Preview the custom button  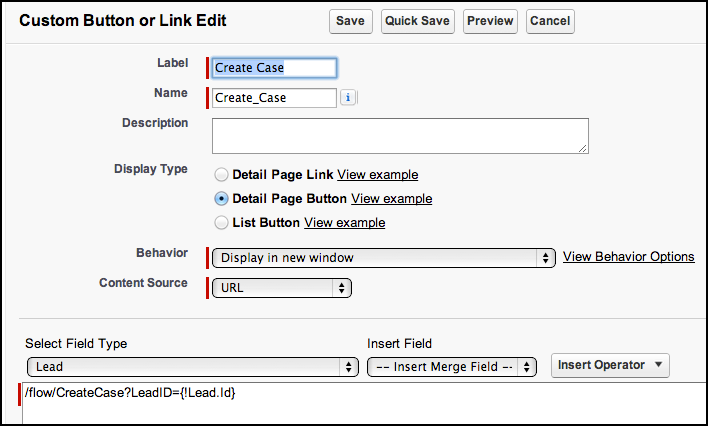pos(490,21)
